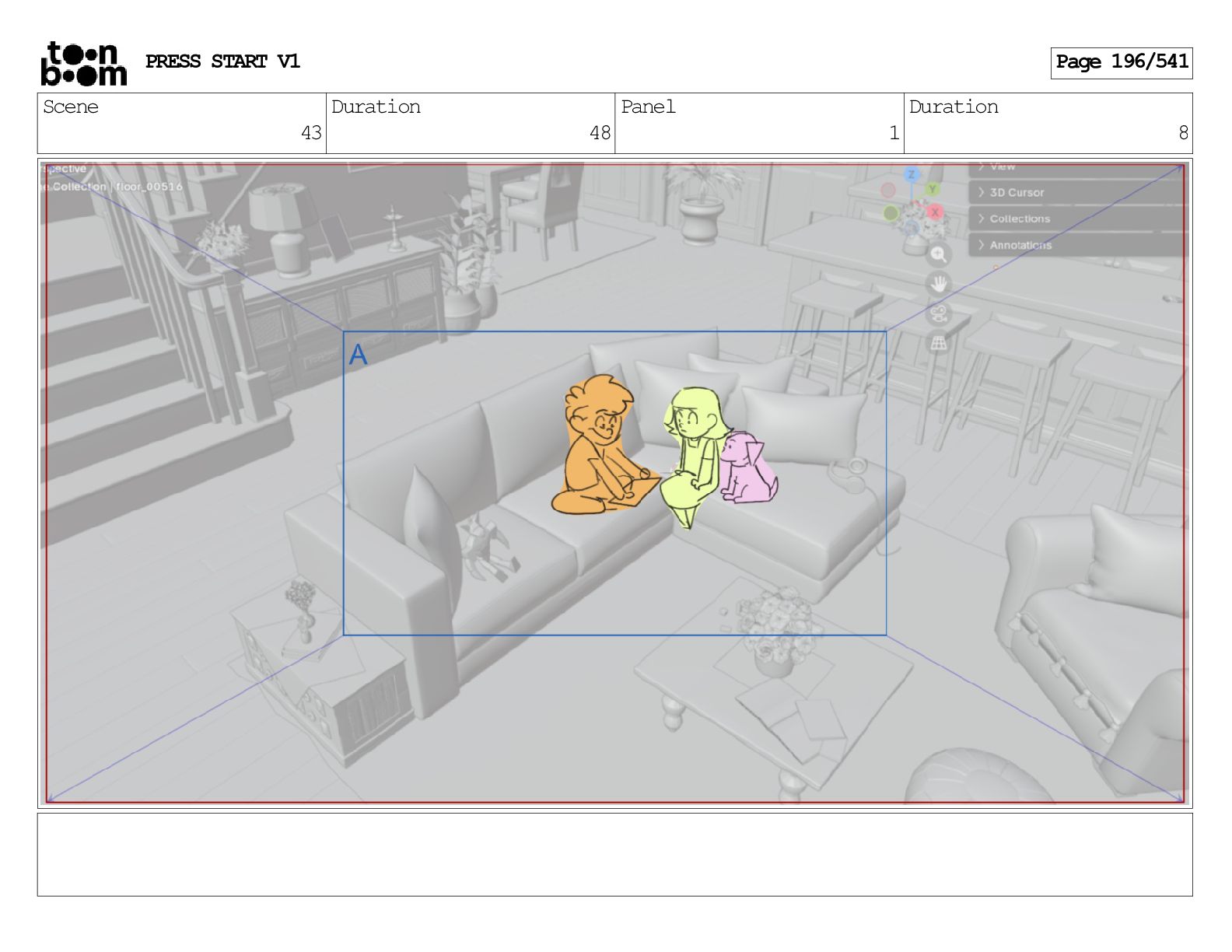Expand the View panel at the top
The height and width of the screenshot is (952, 1232).
click(x=1078, y=168)
